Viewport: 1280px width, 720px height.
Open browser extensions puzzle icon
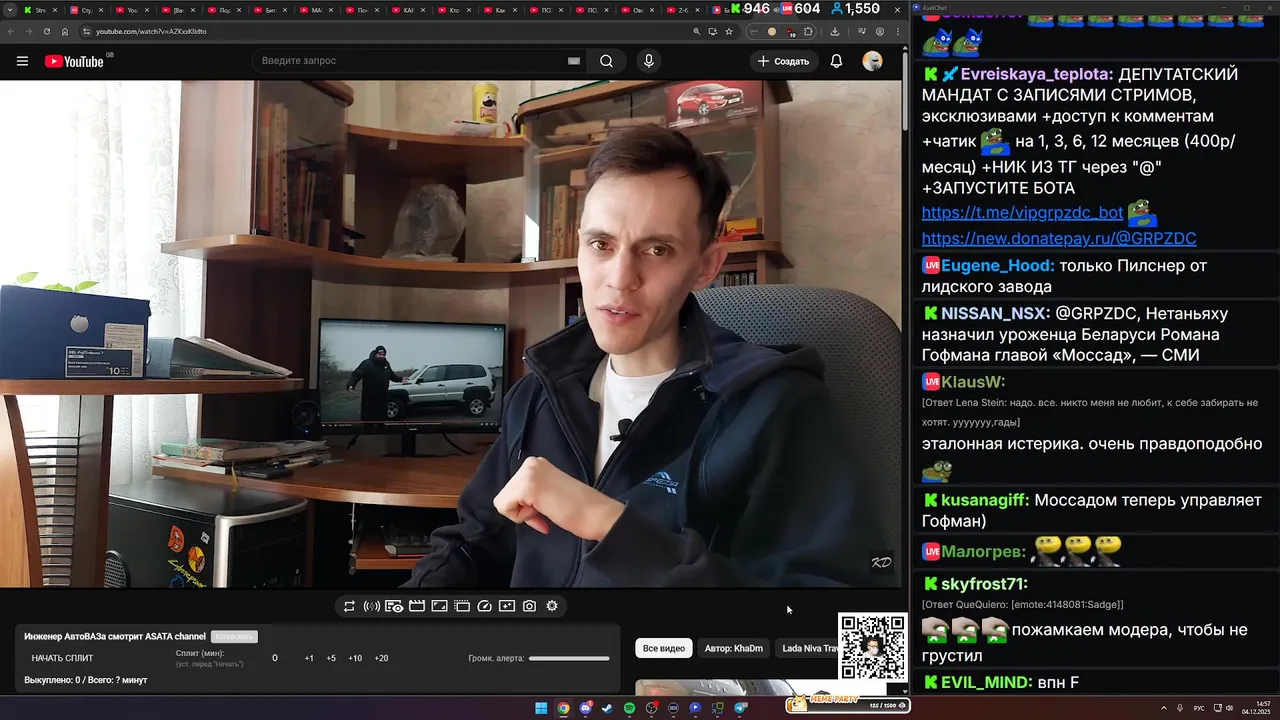point(808,31)
